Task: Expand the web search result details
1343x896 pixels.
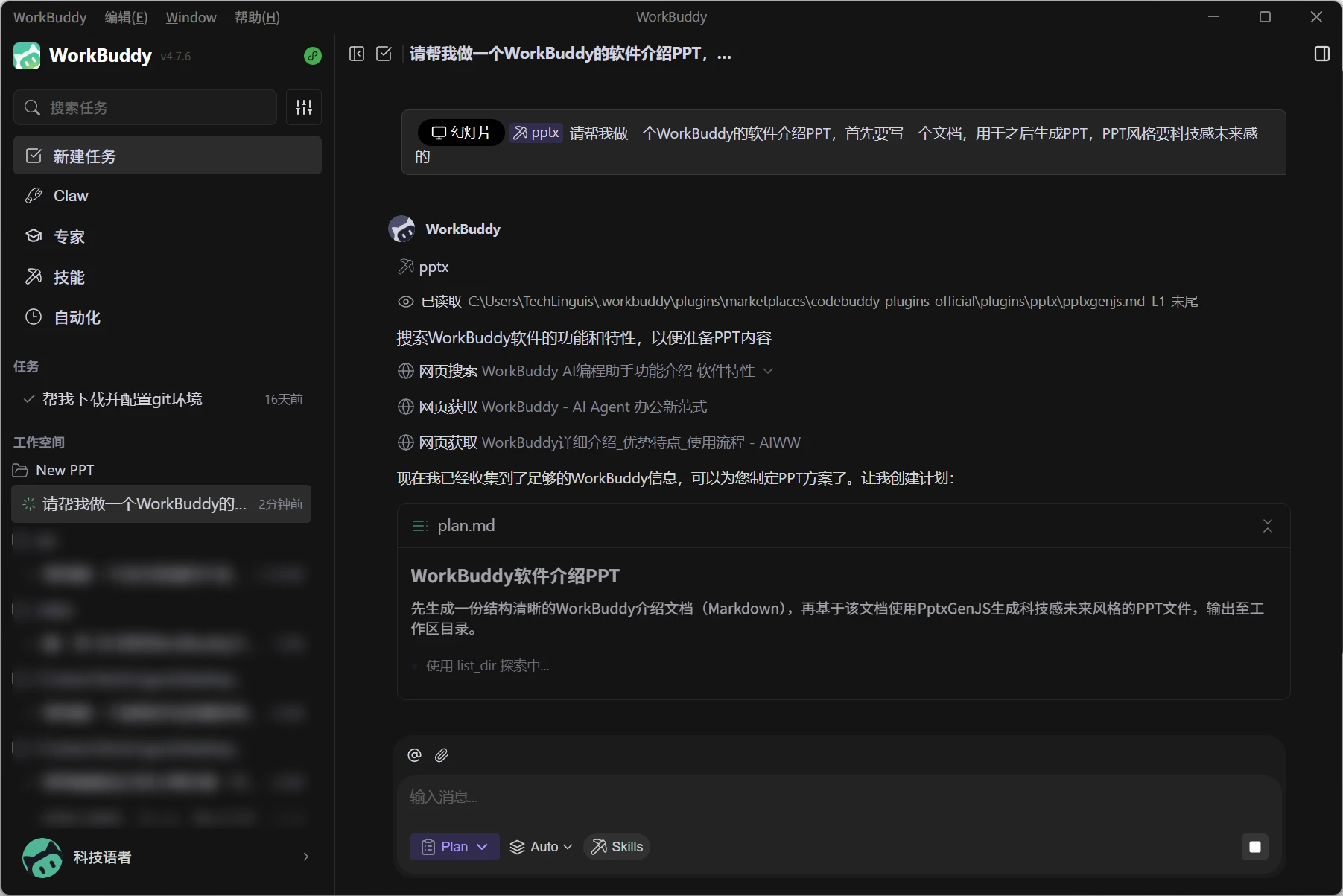Action: coord(768,371)
